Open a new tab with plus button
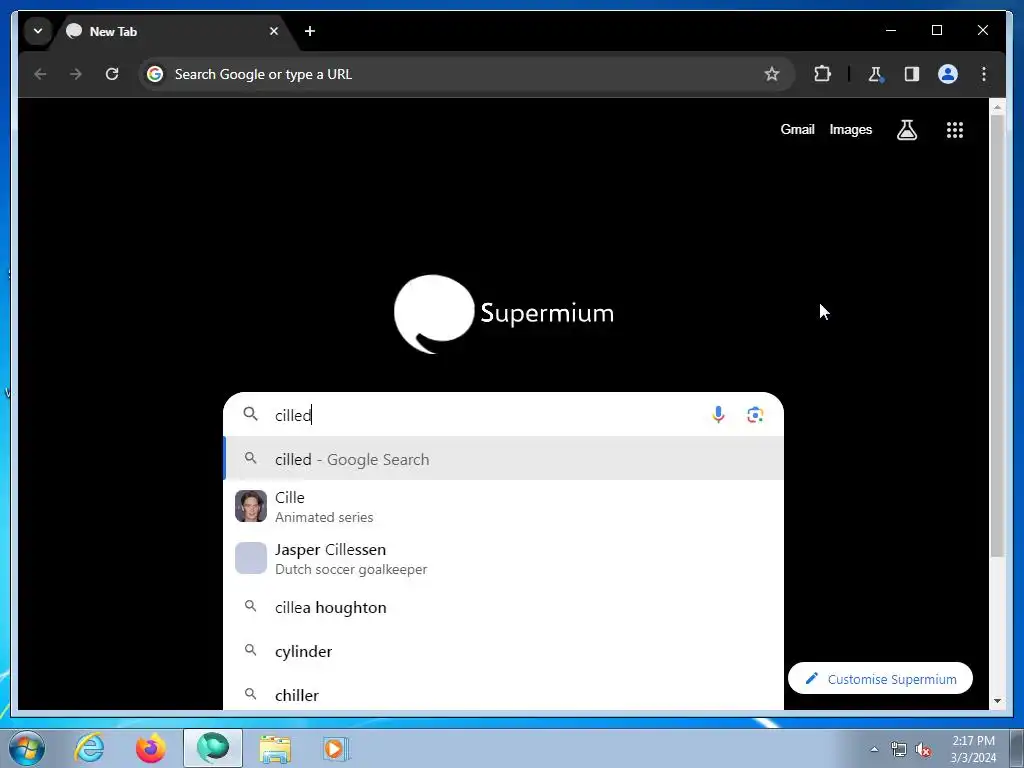The image size is (1024, 768). (310, 31)
